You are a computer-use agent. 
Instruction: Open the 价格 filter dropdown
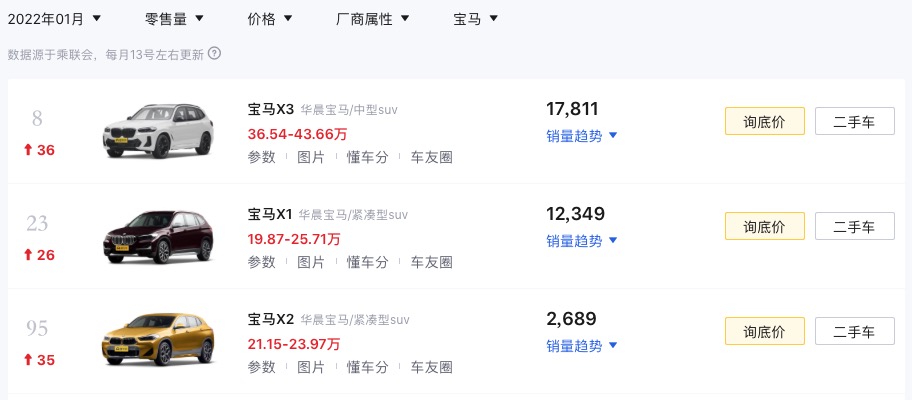pos(270,19)
